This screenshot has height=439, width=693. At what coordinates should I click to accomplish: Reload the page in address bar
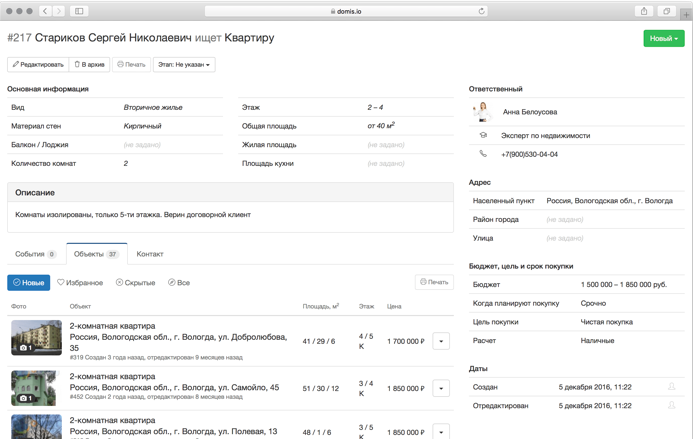pos(481,11)
